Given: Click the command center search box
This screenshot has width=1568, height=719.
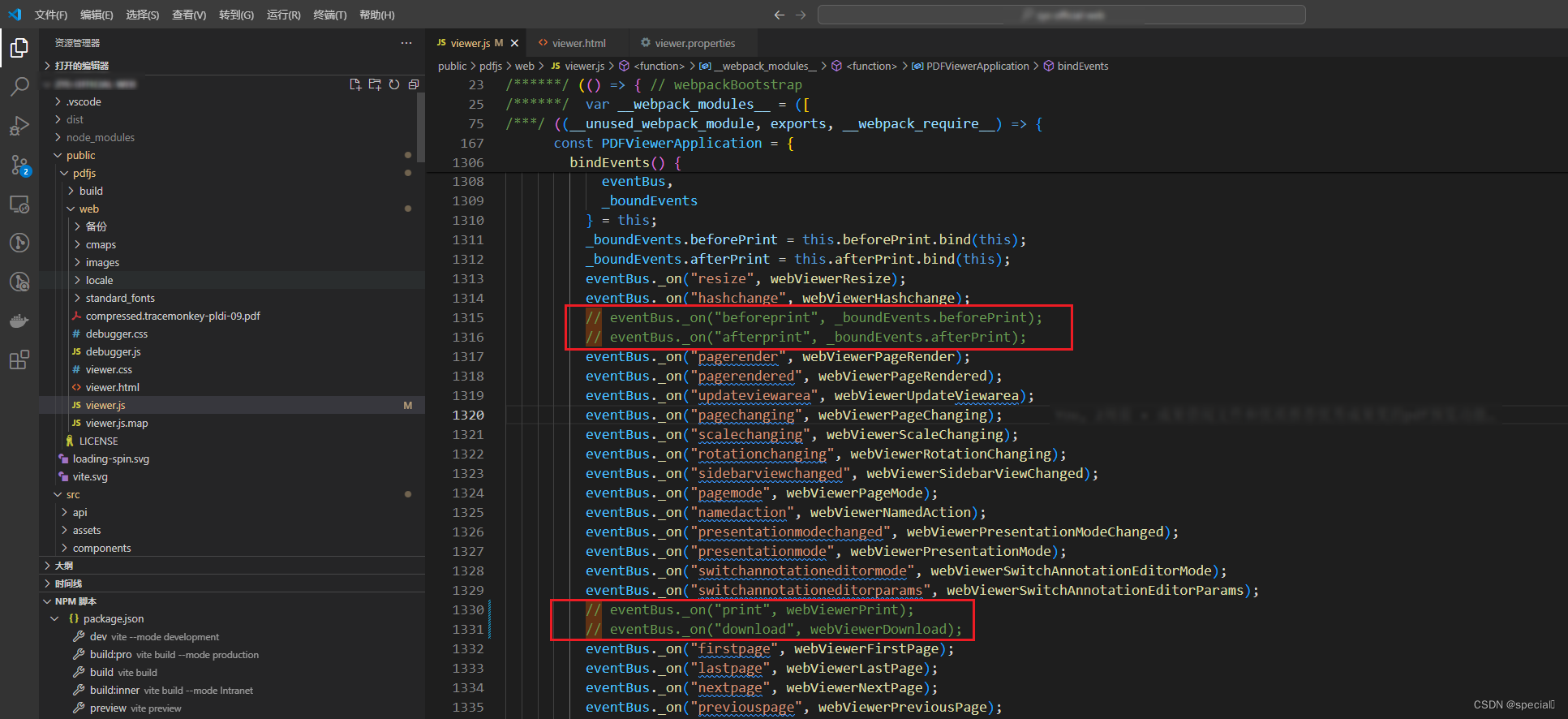Looking at the screenshot, I should click(x=1061, y=15).
